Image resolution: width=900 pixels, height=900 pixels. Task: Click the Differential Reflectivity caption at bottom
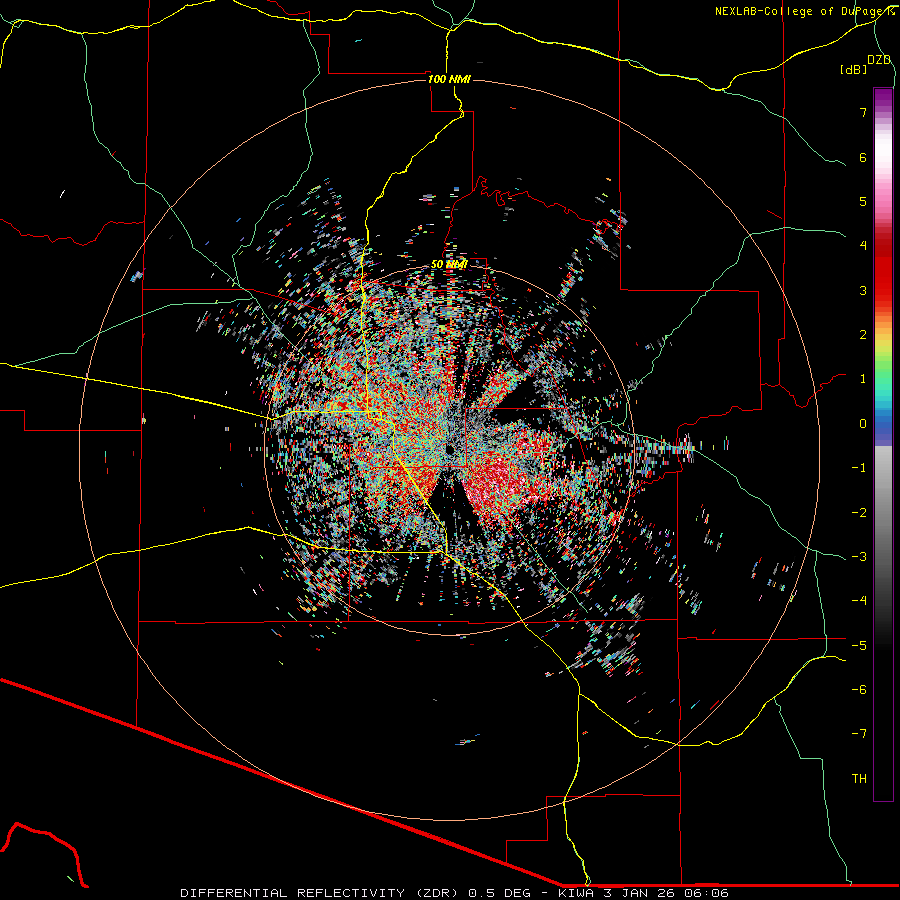click(x=455, y=893)
